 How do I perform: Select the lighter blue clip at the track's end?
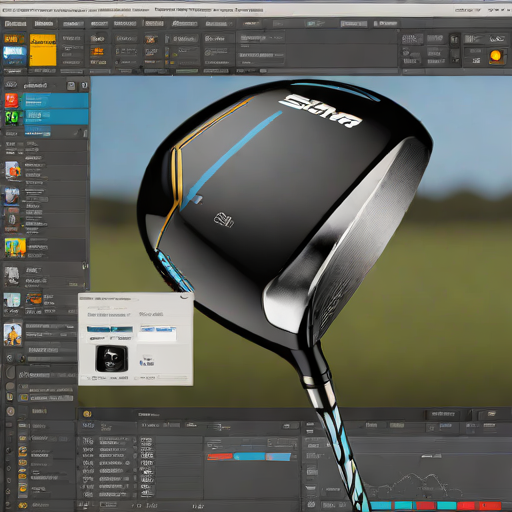tap(278, 457)
